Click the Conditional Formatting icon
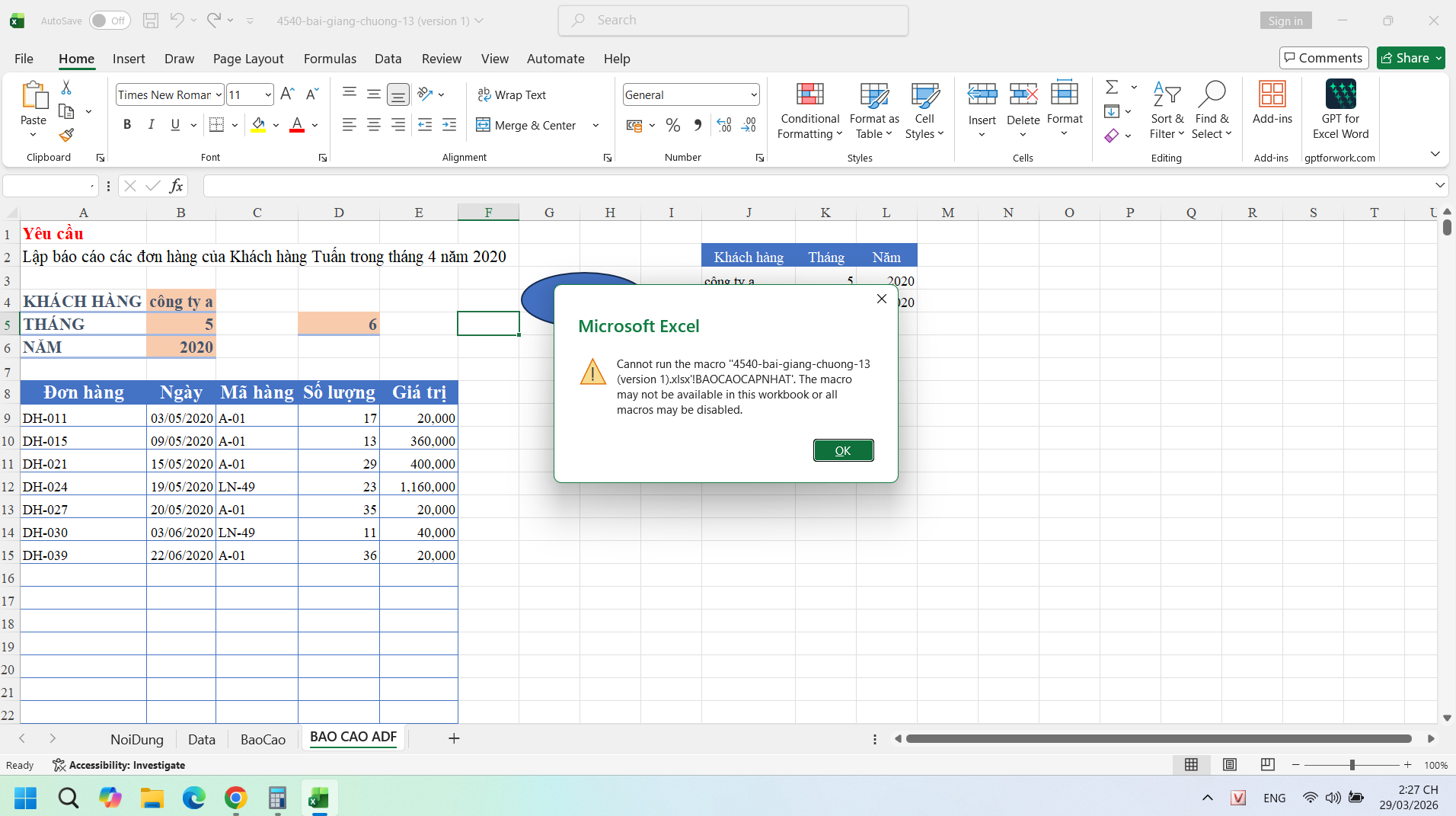 click(x=809, y=94)
